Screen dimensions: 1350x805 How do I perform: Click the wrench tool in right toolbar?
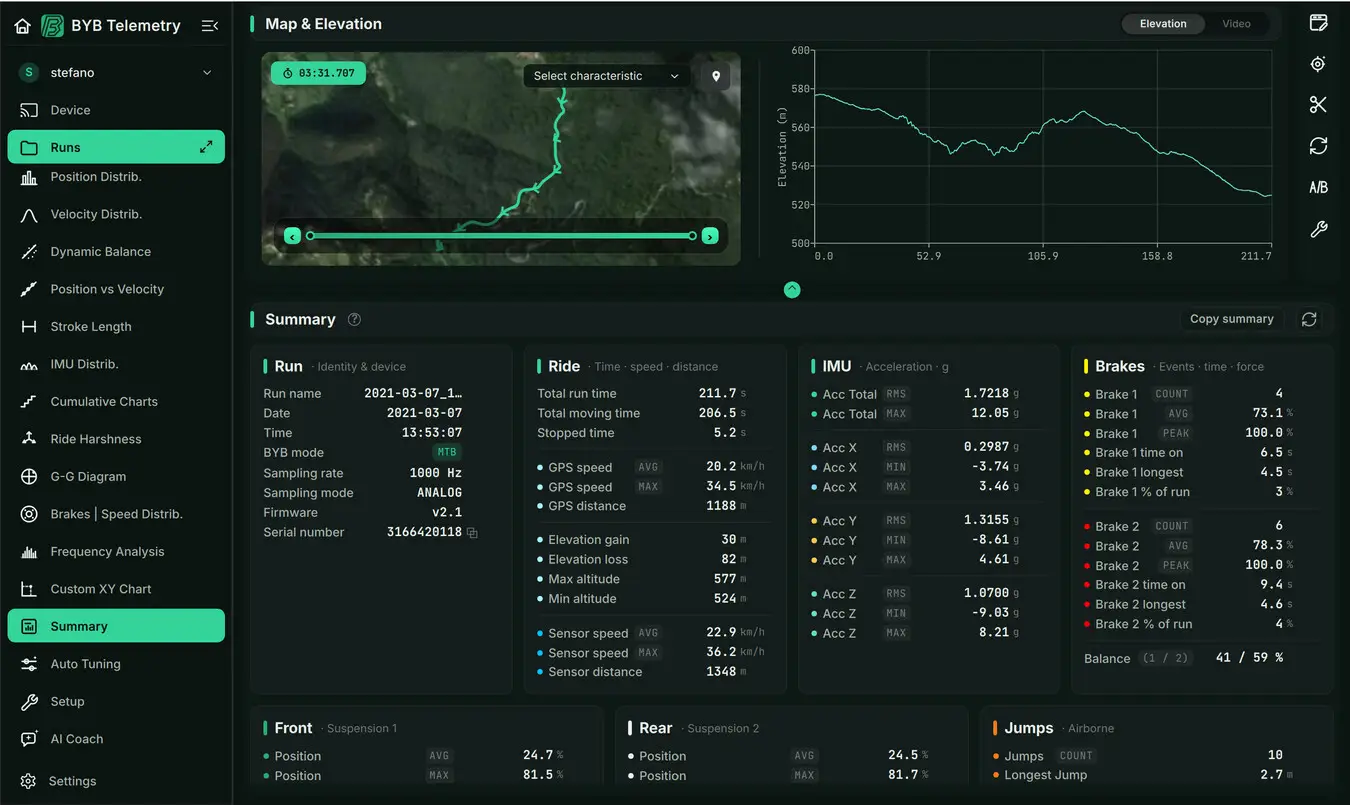pyautogui.click(x=1318, y=230)
